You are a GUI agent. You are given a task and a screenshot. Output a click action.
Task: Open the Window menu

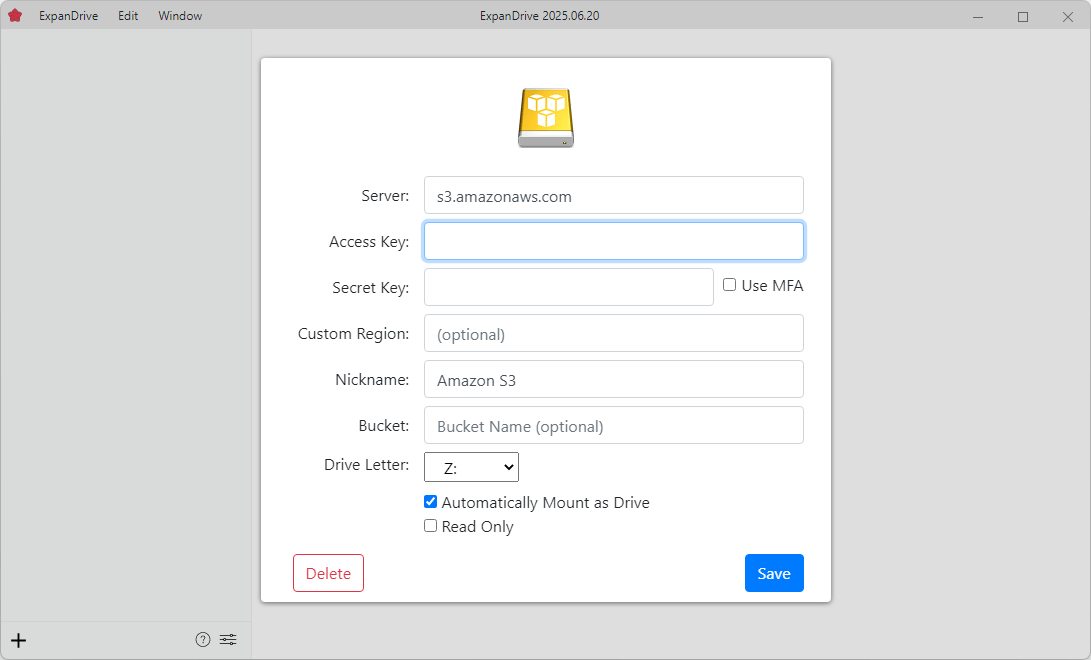coord(180,15)
